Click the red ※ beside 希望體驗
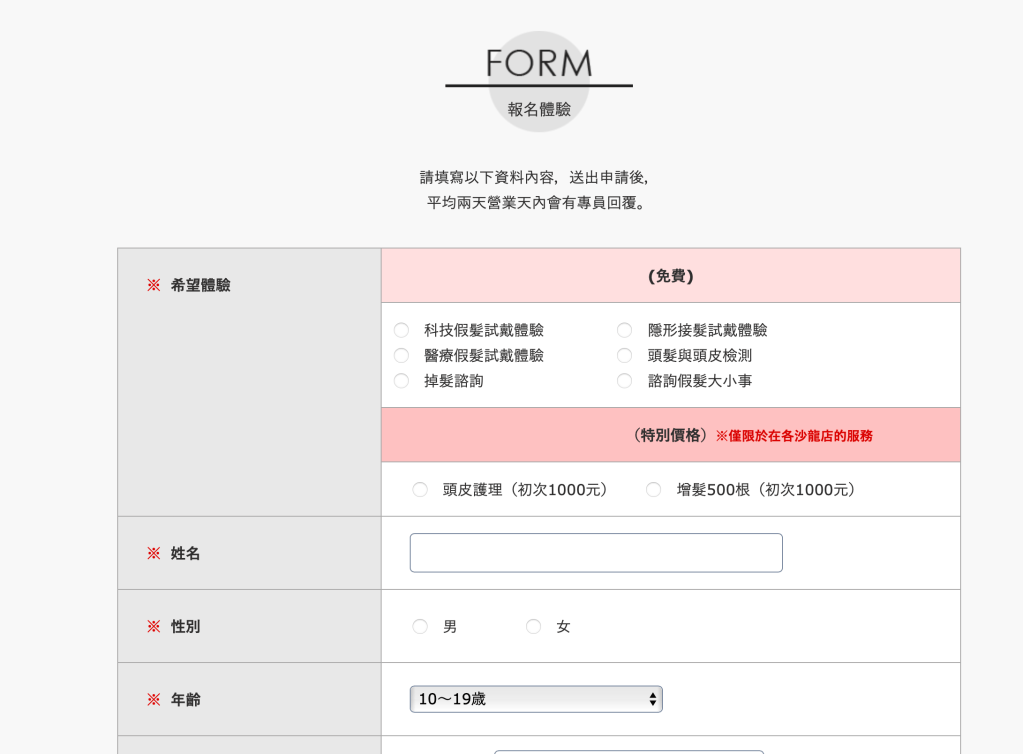The width and height of the screenshot is (1023, 754). click(x=153, y=284)
